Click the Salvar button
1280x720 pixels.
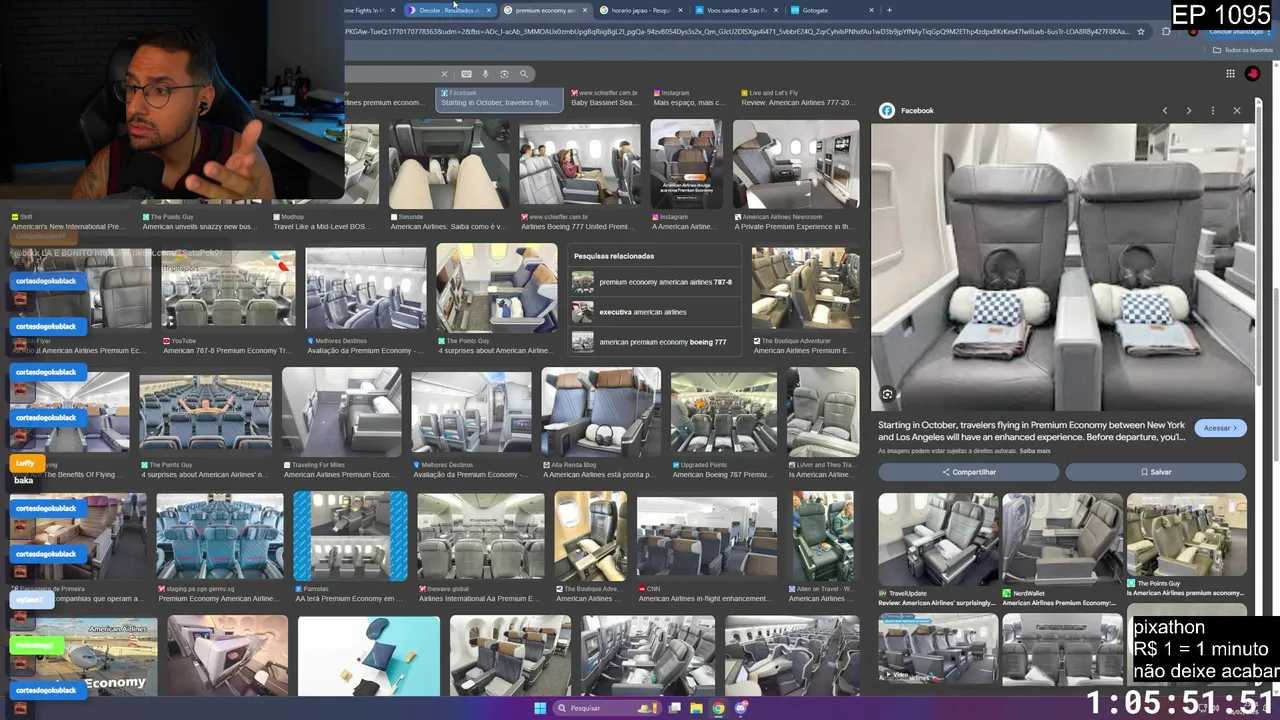pos(1156,472)
